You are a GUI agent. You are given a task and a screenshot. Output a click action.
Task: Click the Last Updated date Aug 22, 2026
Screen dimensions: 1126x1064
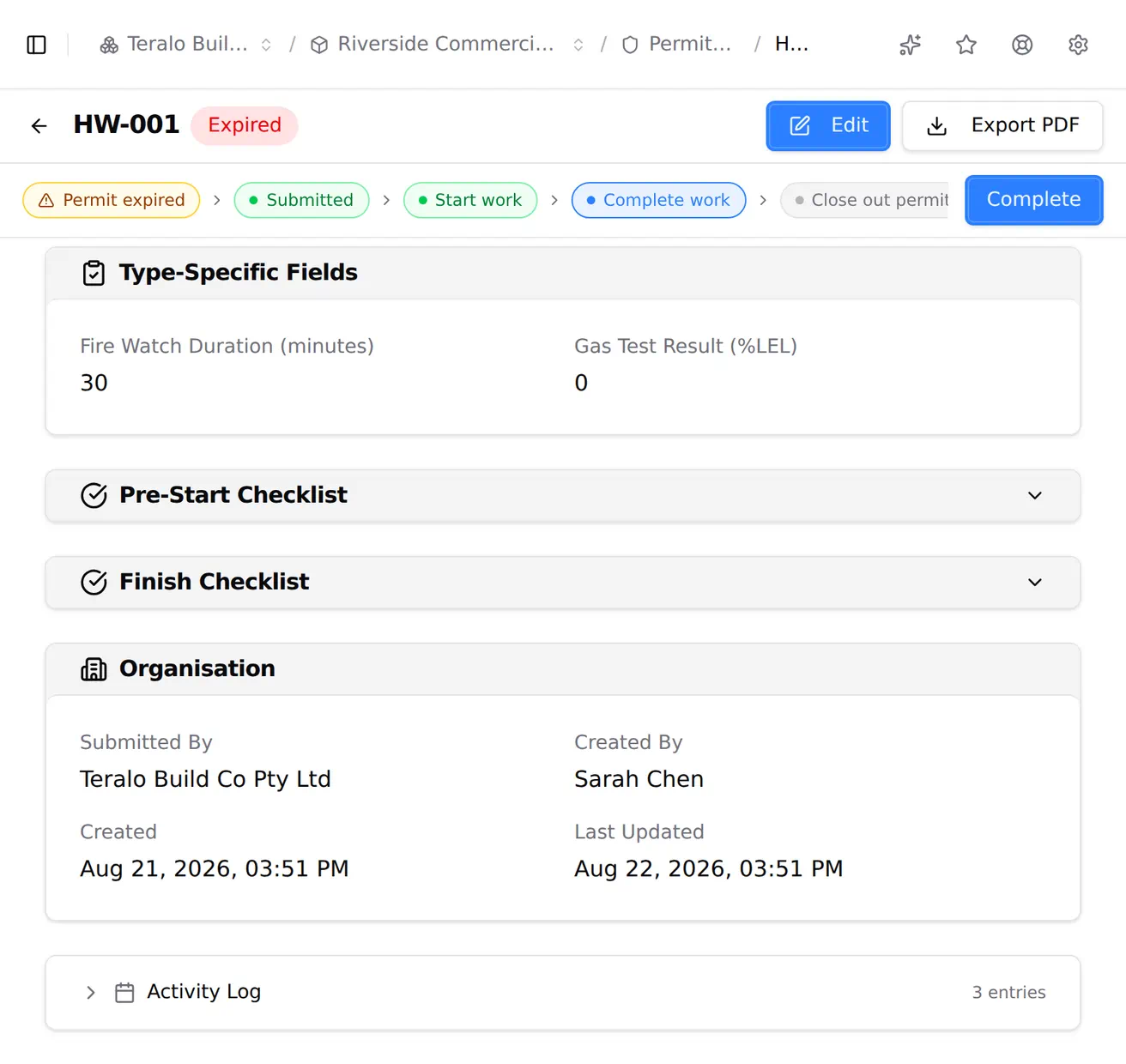click(x=709, y=869)
